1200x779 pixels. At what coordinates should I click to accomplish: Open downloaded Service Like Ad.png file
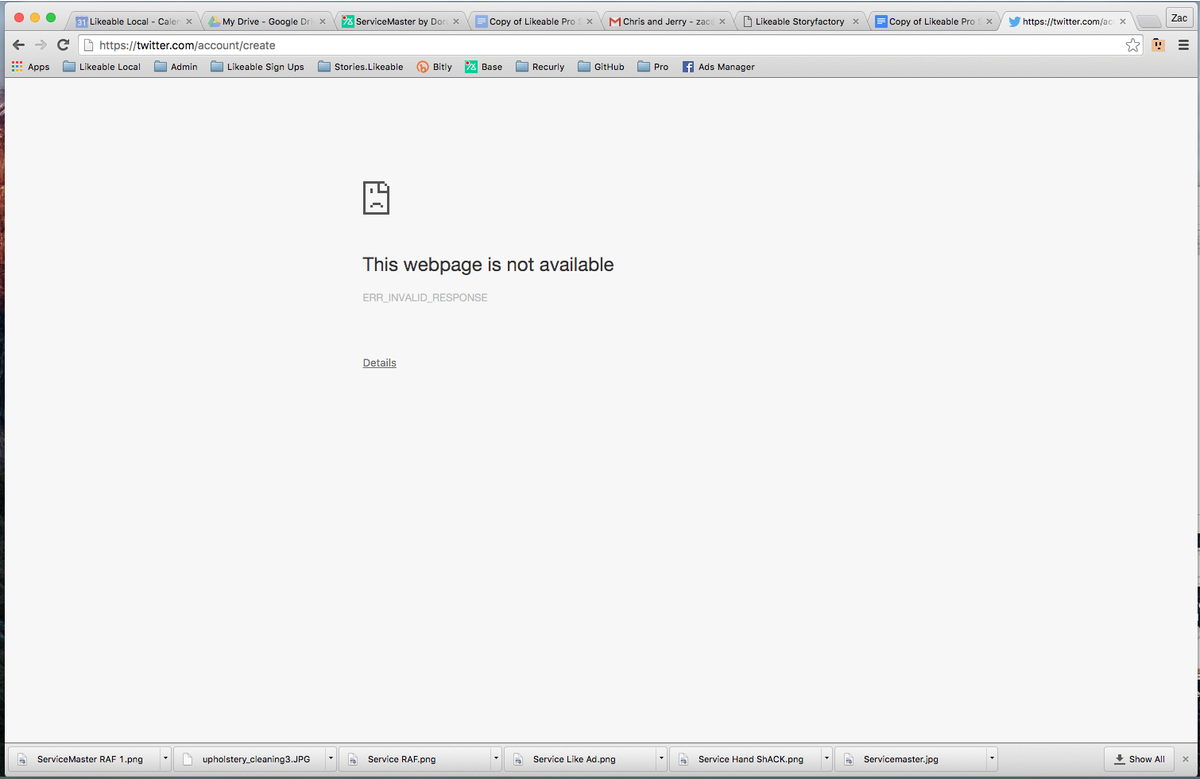579,759
